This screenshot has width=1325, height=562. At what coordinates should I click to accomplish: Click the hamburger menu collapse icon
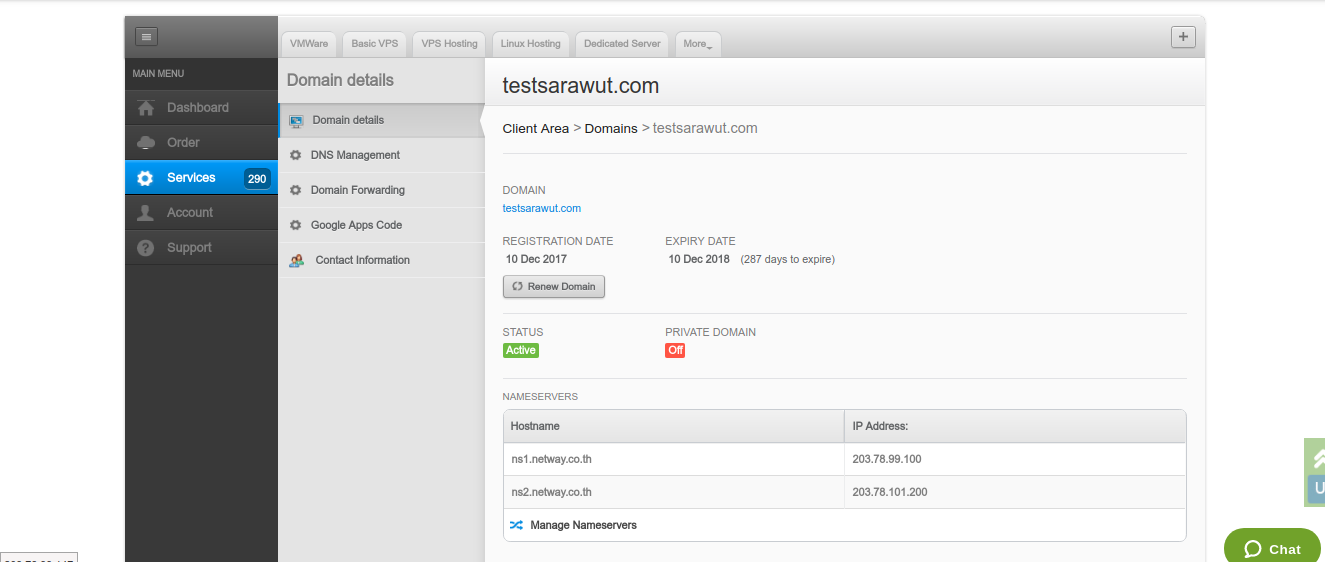pyautogui.click(x=147, y=37)
